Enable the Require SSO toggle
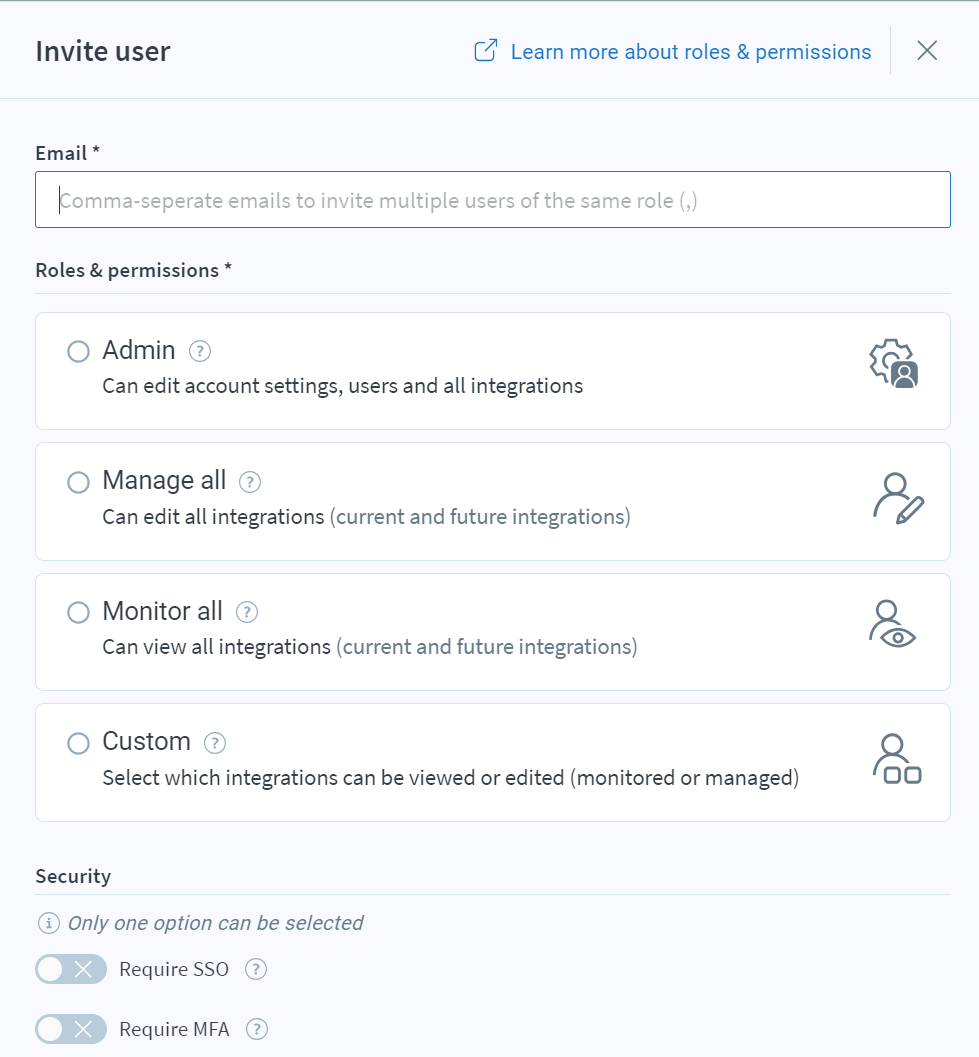The width and height of the screenshot is (979, 1057). [x=71, y=969]
